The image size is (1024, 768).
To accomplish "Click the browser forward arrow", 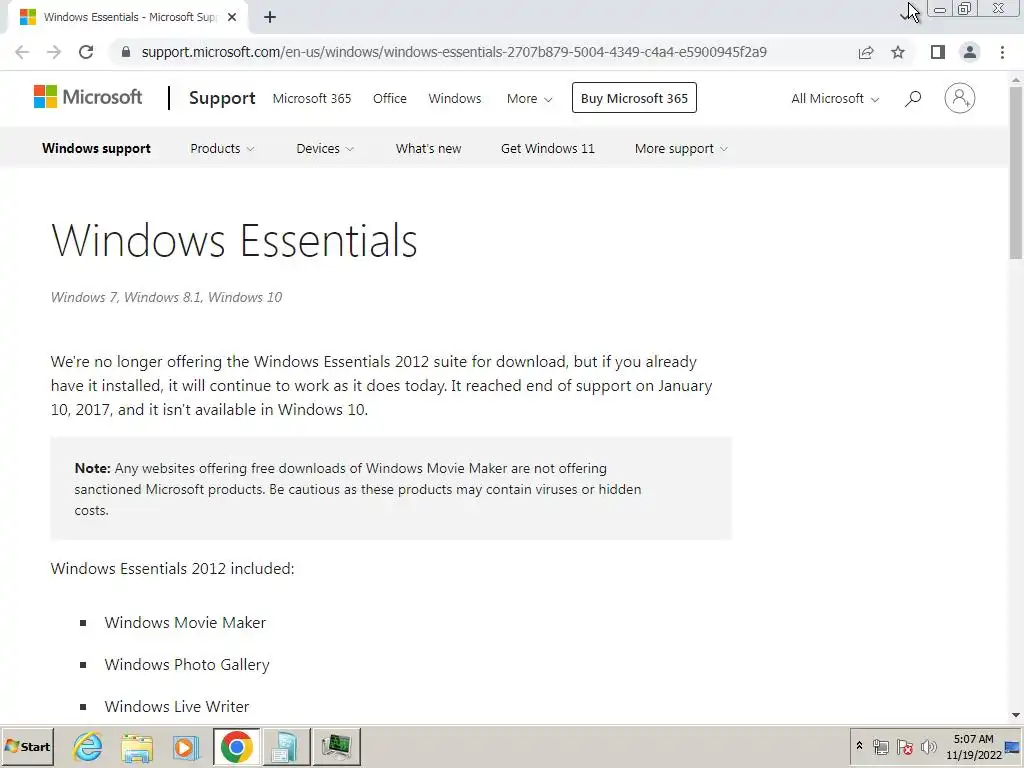I will pyautogui.click(x=54, y=52).
